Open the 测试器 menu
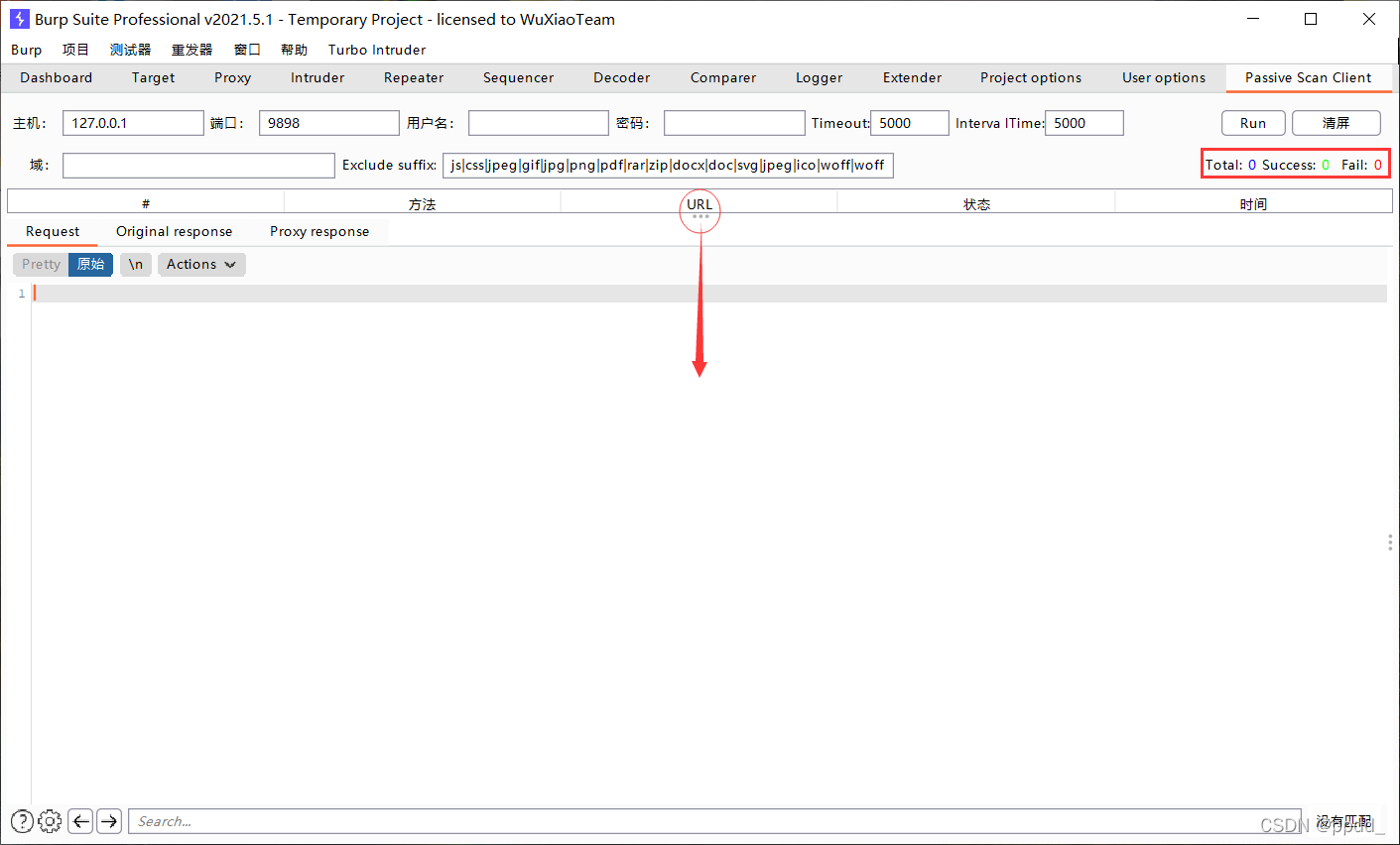This screenshot has height=845, width=1400. [130, 50]
